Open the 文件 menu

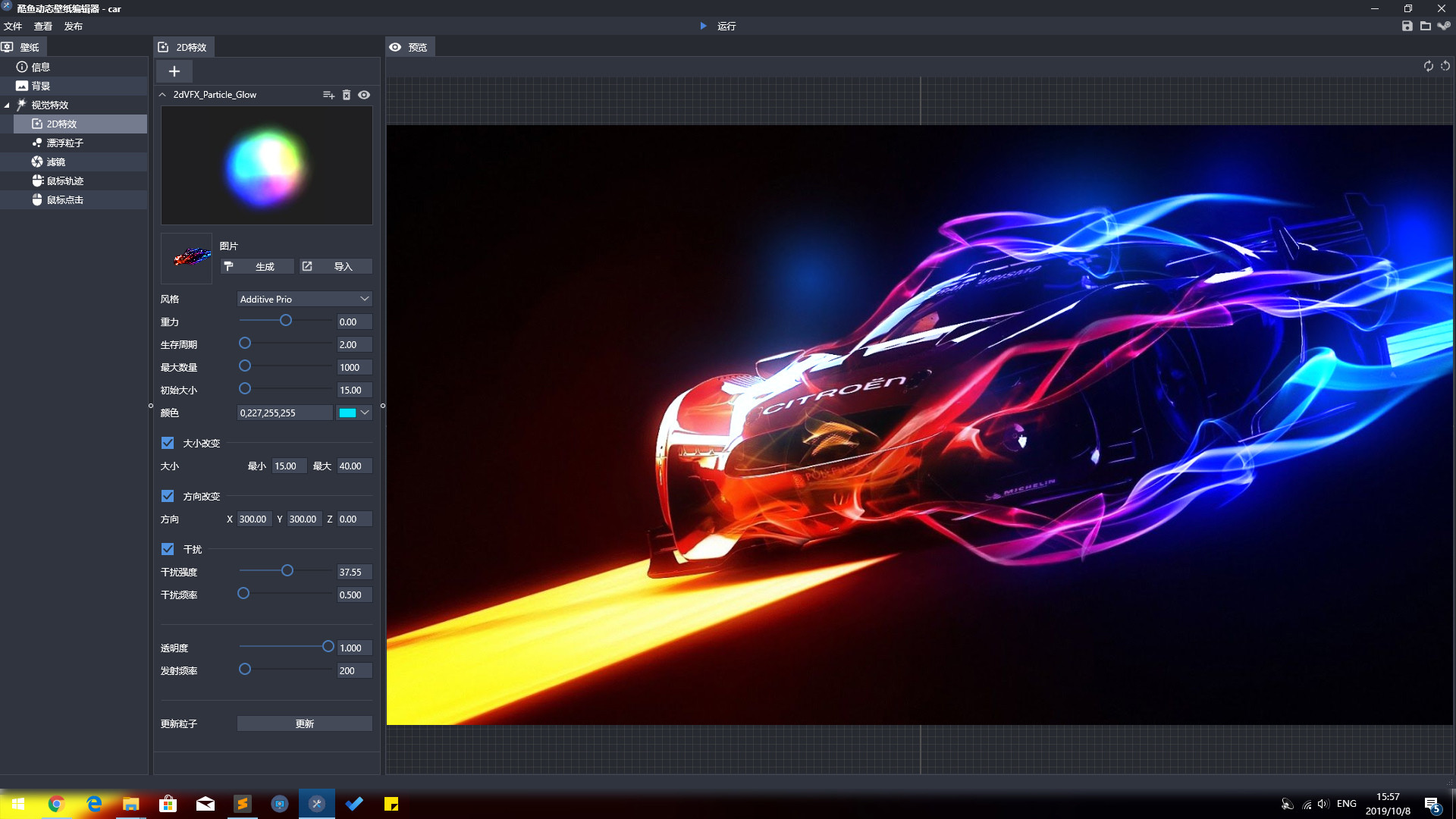[13, 26]
